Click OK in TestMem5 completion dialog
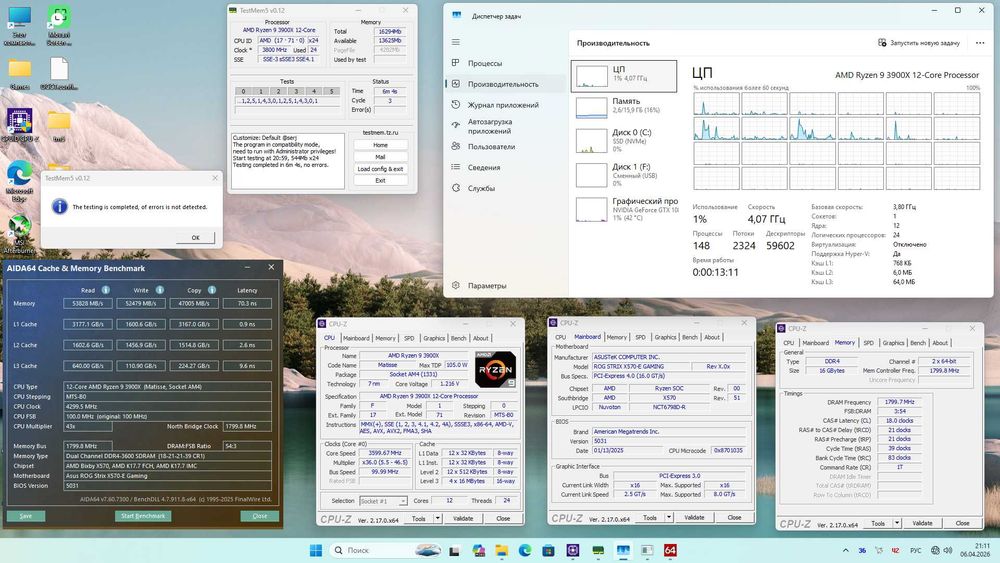The width and height of the screenshot is (1000, 563). pyautogui.click(x=195, y=237)
